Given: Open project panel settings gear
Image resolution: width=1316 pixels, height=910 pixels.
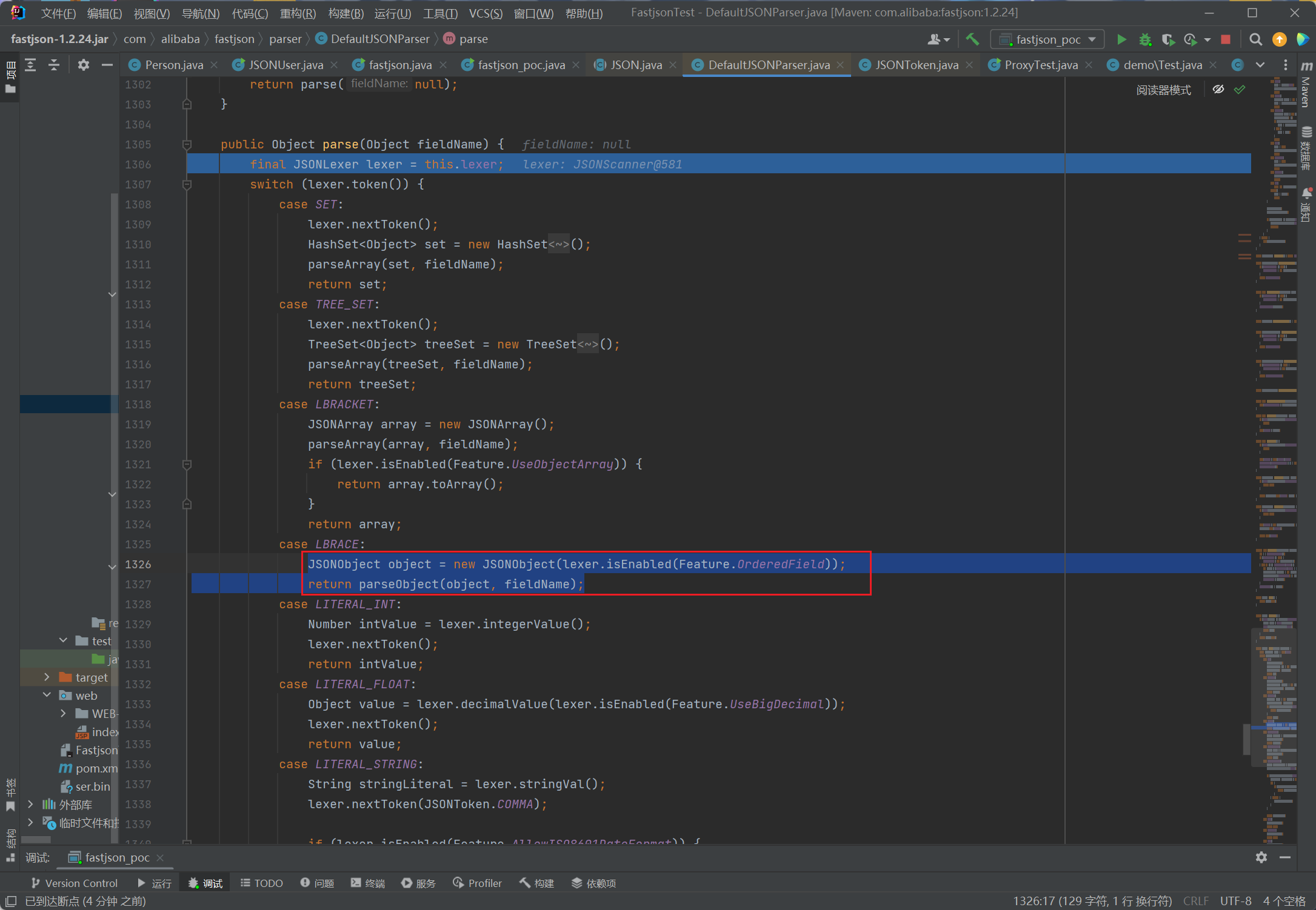Looking at the screenshot, I should tap(84, 65).
